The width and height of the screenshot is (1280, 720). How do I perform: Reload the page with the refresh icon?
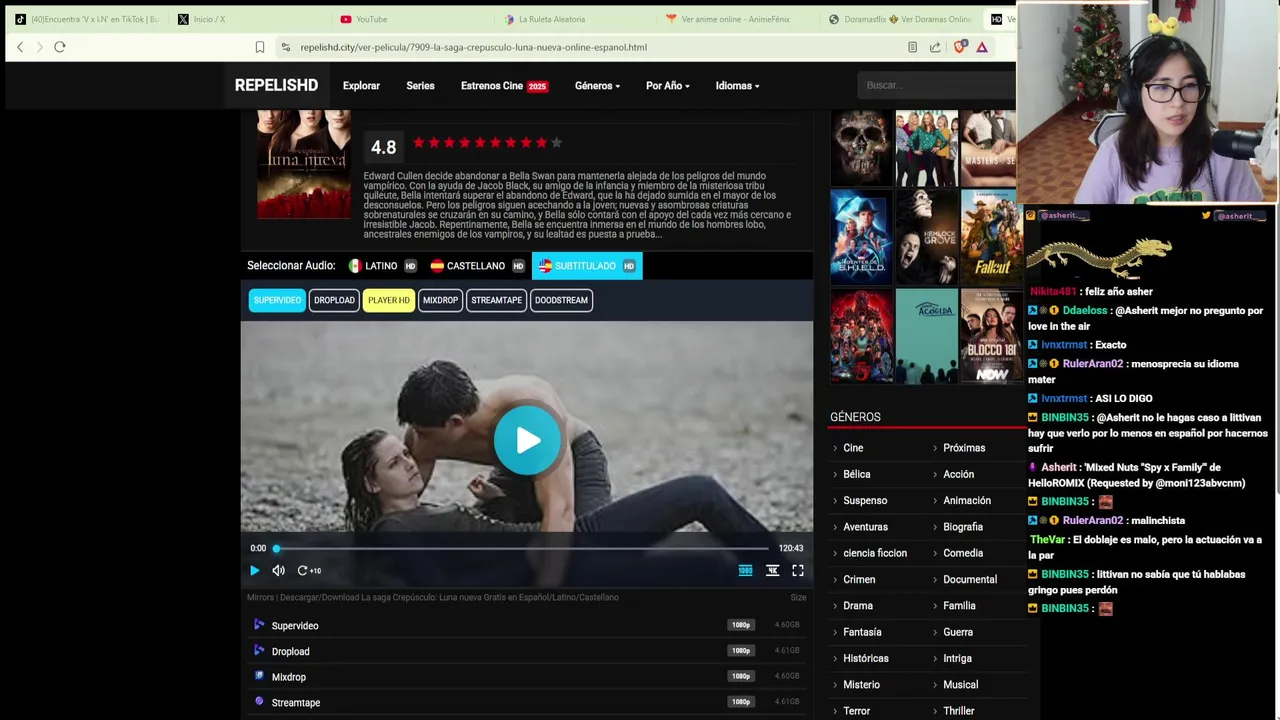tap(60, 47)
